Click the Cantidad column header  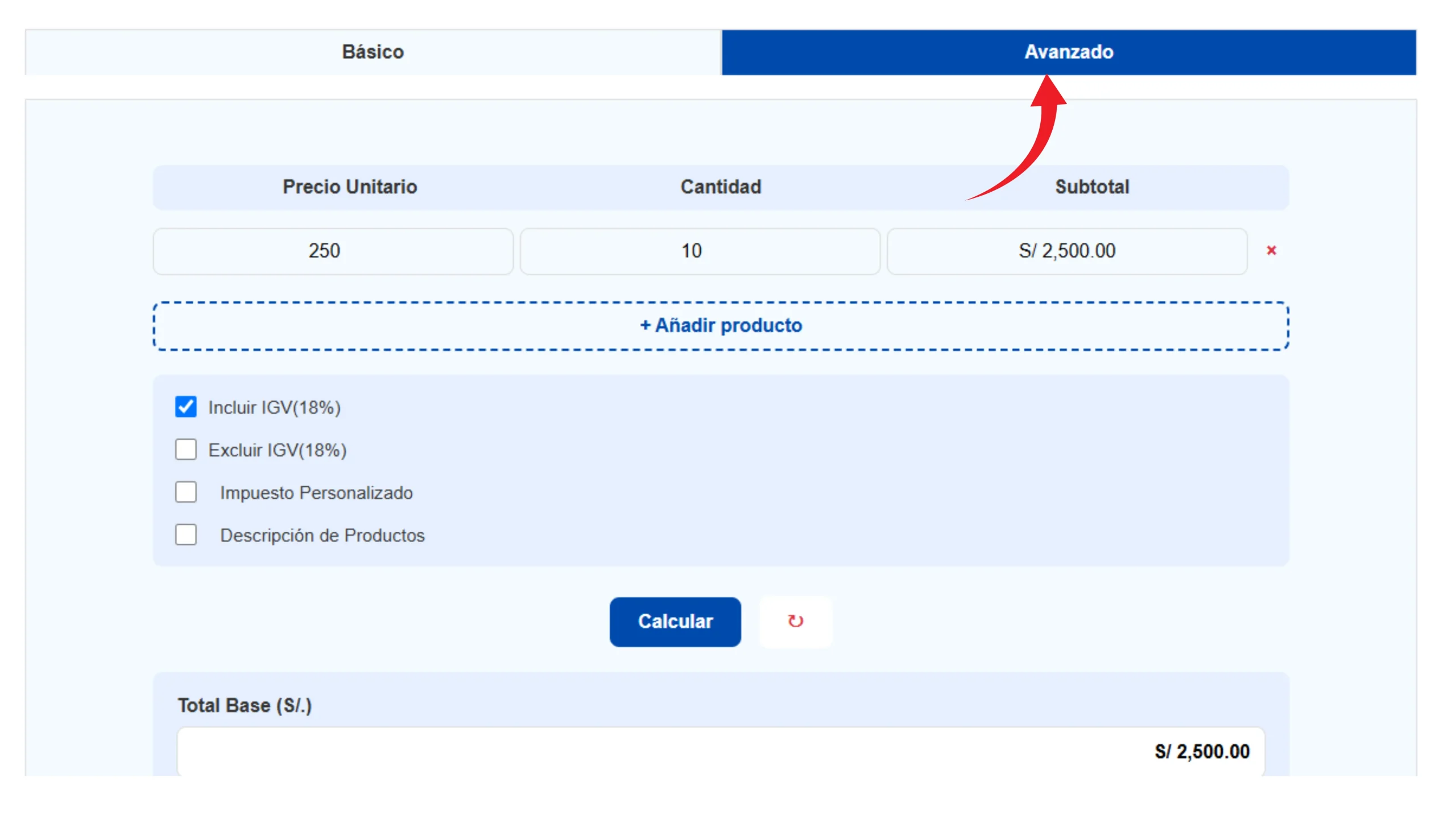coord(721,187)
